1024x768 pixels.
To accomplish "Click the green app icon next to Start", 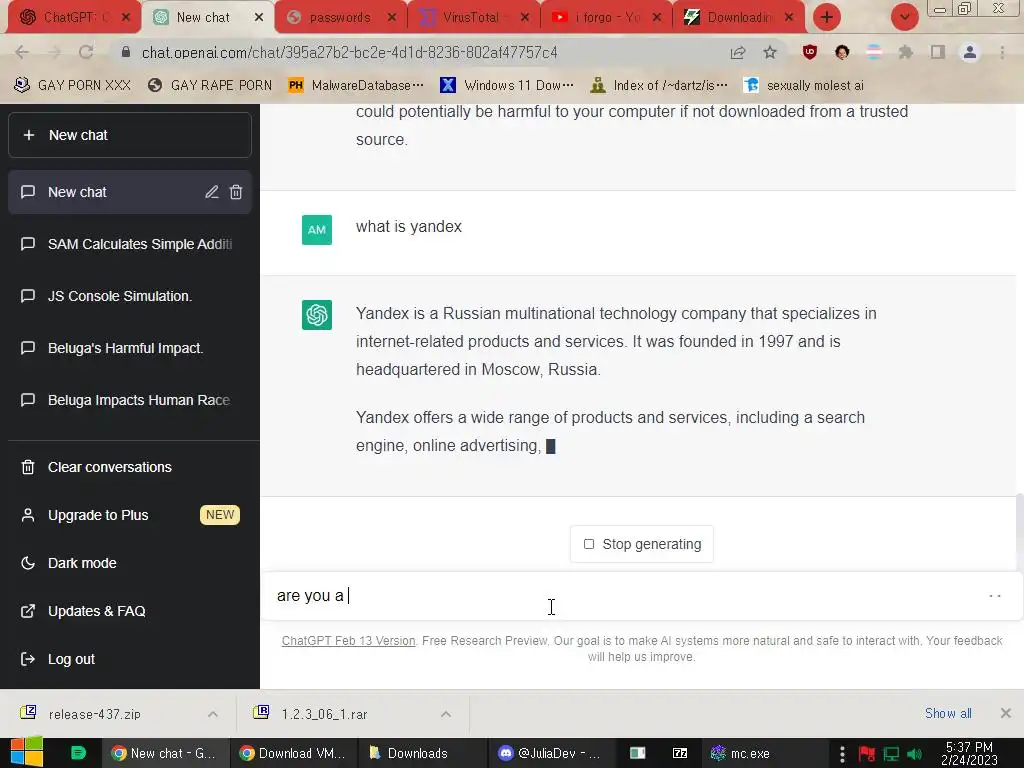I will pyautogui.click(x=78, y=752).
